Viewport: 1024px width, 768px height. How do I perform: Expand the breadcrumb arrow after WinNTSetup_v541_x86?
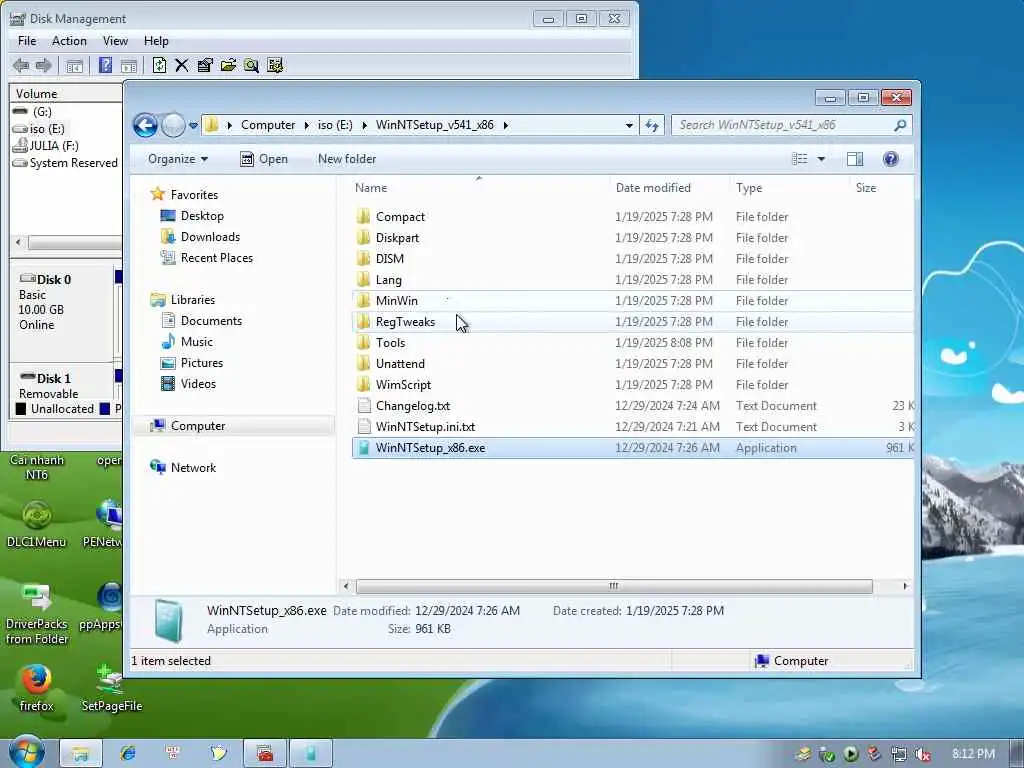pos(505,125)
